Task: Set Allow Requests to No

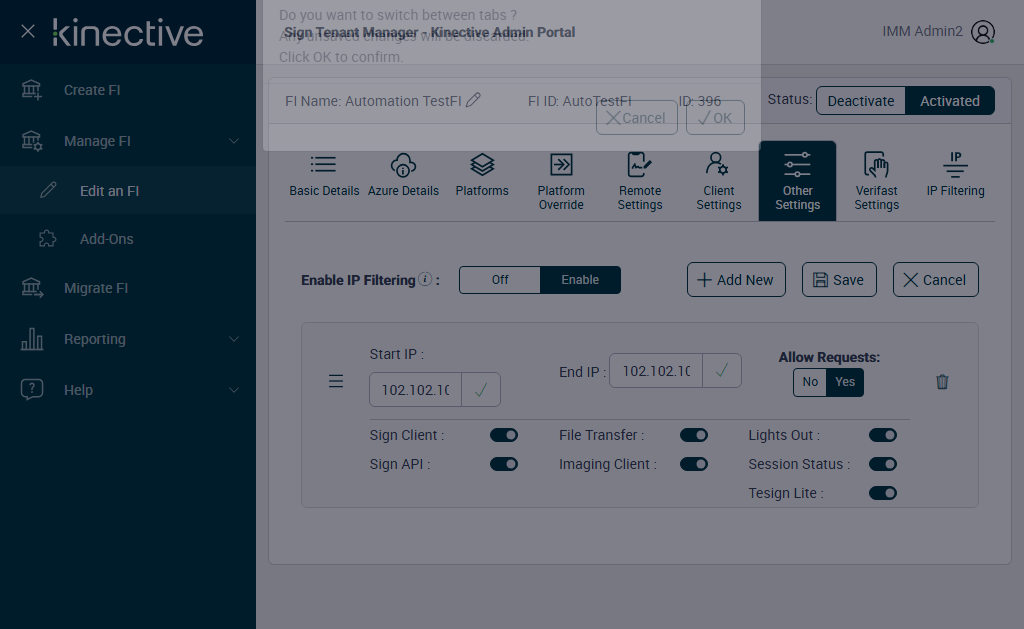Action: (x=810, y=382)
